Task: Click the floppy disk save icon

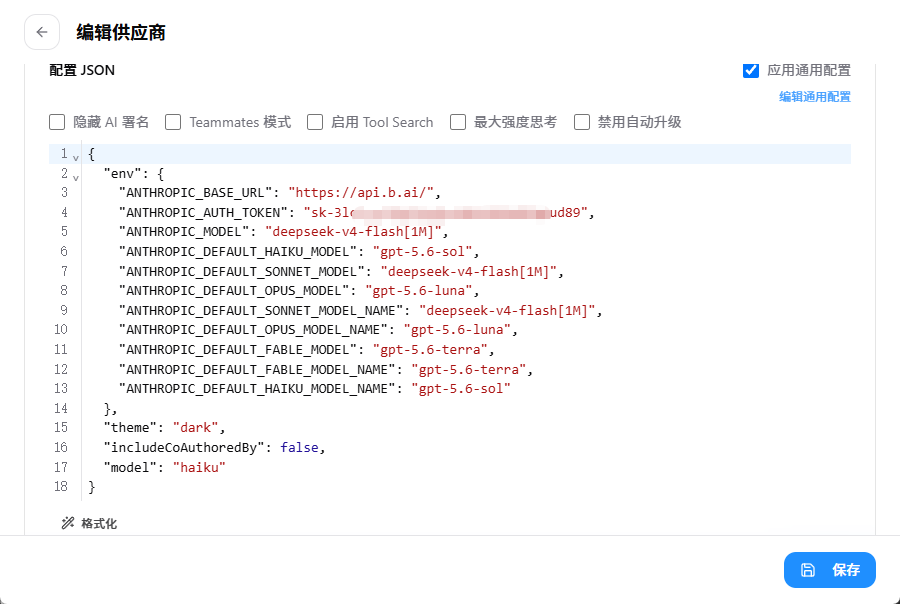Action: click(x=808, y=570)
